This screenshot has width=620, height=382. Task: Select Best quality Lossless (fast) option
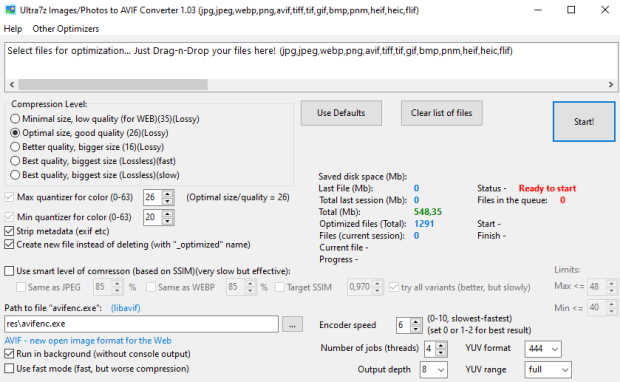pyautogui.click(x=93, y=161)
